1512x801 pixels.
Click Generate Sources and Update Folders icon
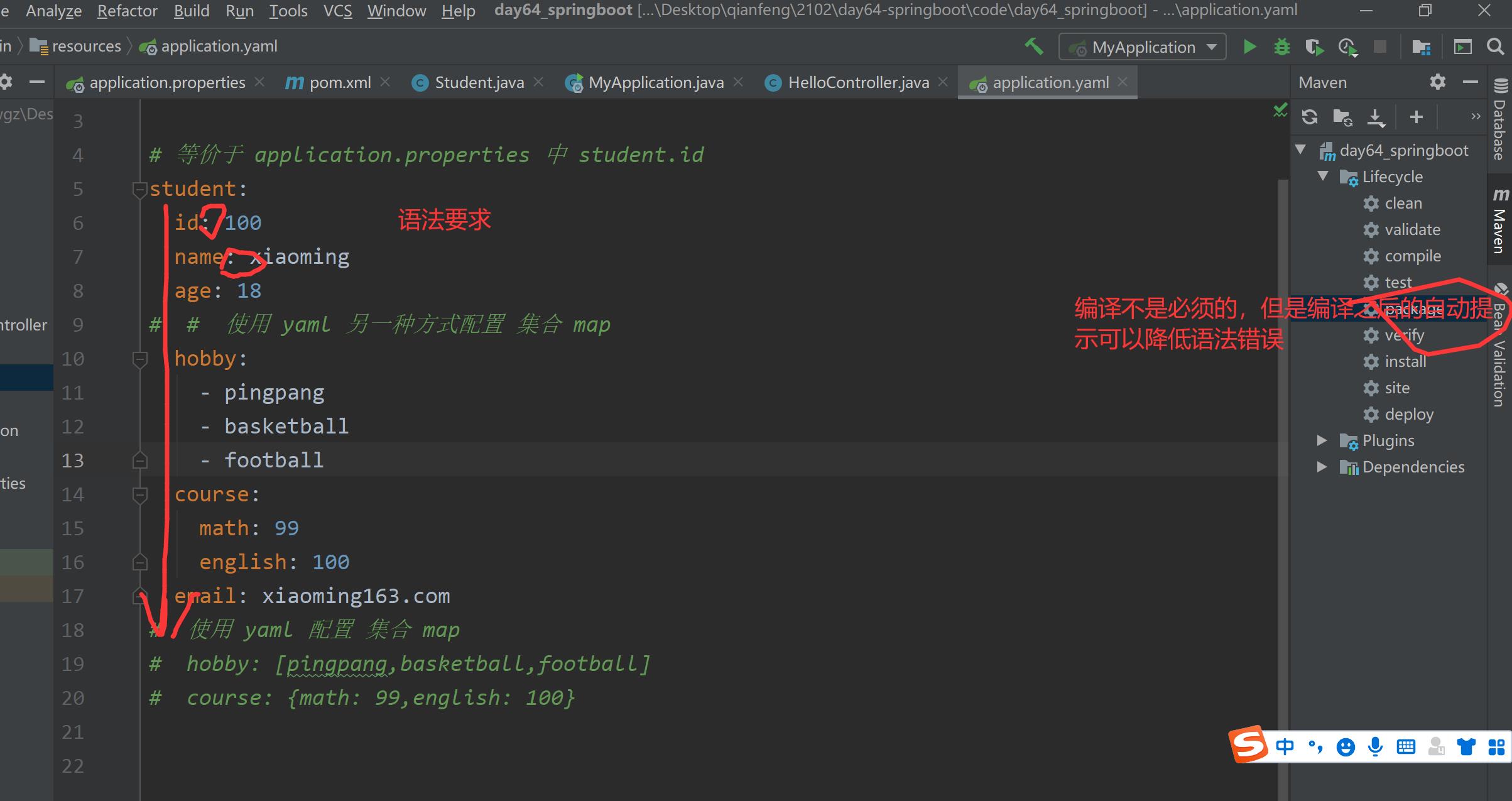[1342, 117]
